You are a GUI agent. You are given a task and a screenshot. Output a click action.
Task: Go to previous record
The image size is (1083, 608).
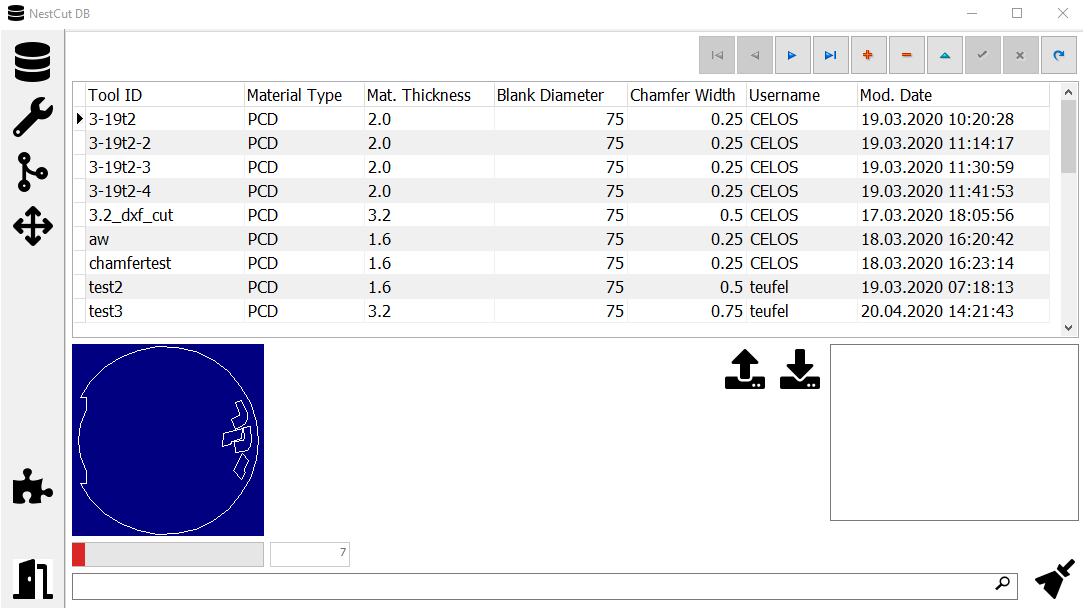755,55
